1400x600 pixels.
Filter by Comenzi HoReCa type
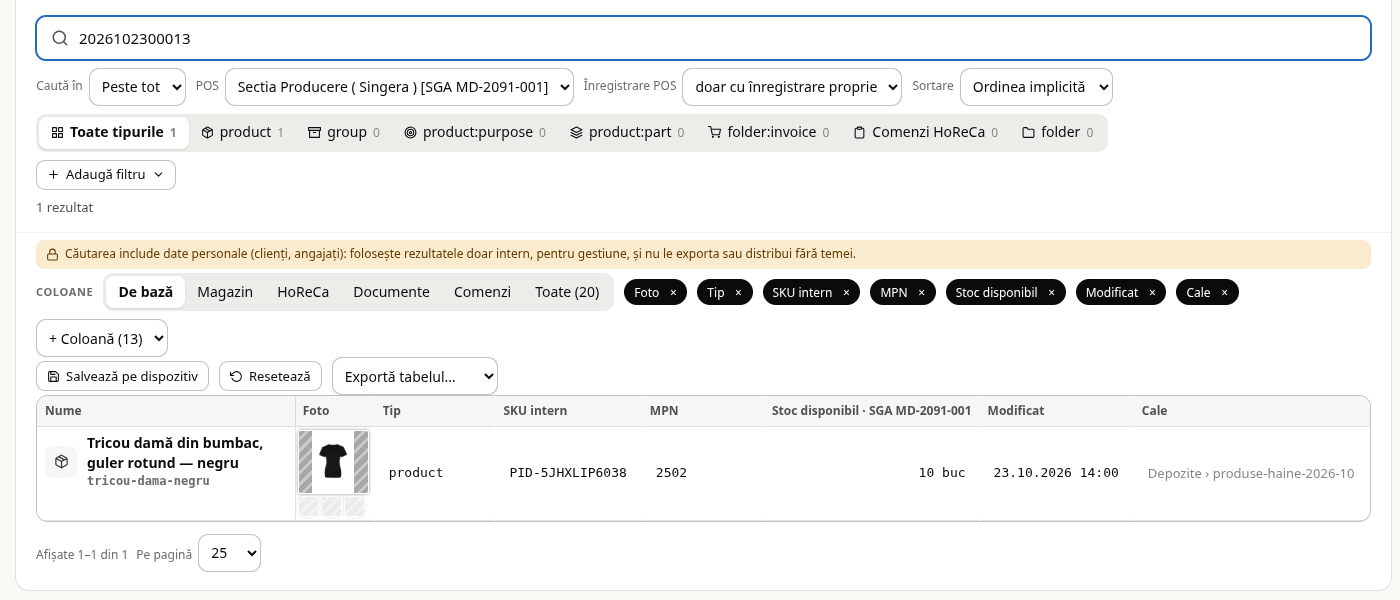pyautogui.click(x=925, y=132)
